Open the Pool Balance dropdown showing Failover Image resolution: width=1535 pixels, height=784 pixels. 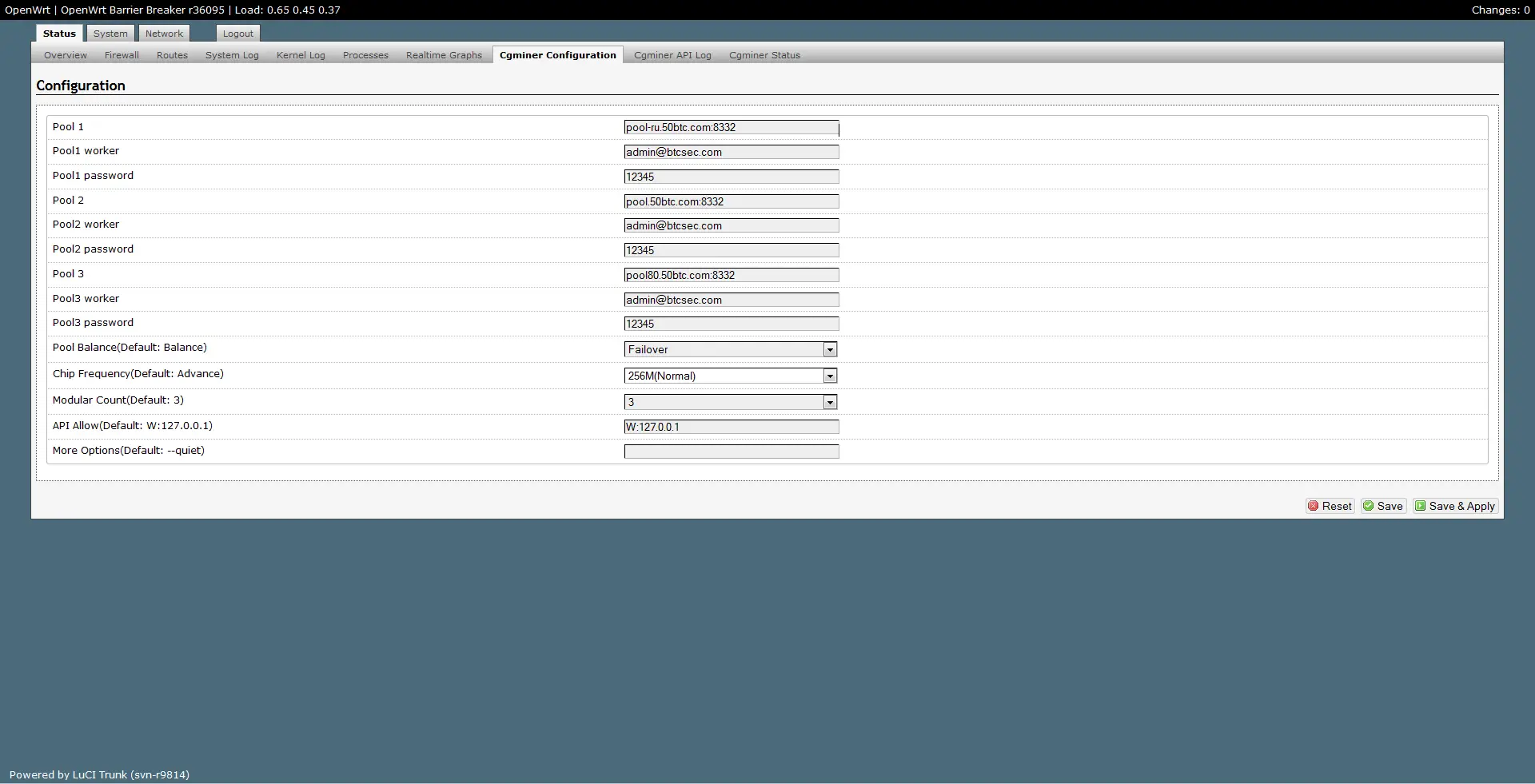tap(731, 349)
